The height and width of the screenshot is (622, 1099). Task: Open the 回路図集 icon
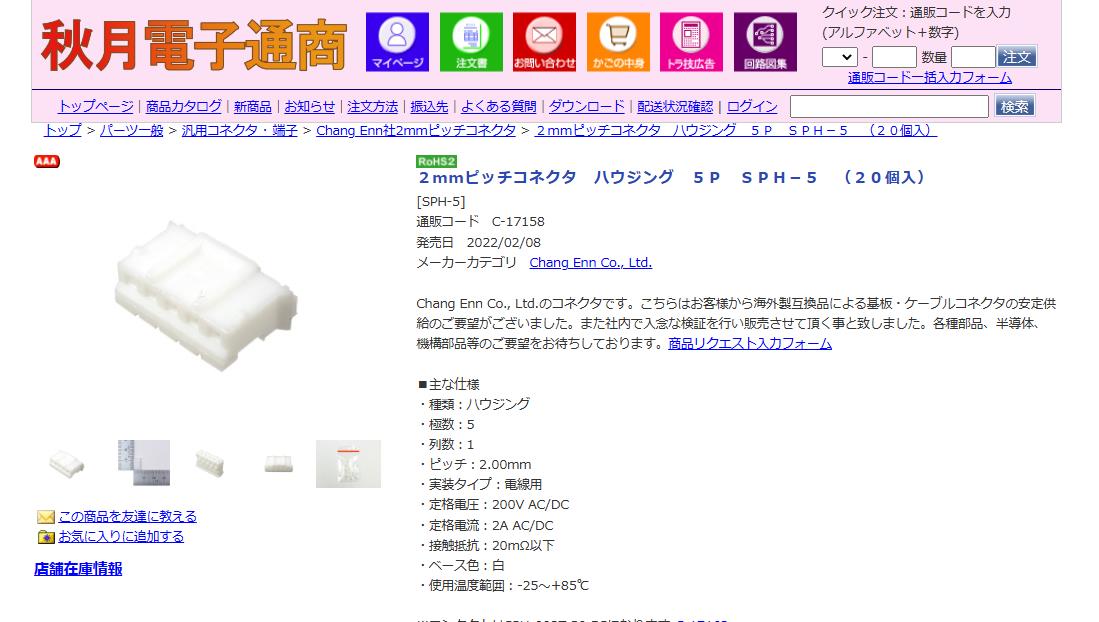coord(765,42)
